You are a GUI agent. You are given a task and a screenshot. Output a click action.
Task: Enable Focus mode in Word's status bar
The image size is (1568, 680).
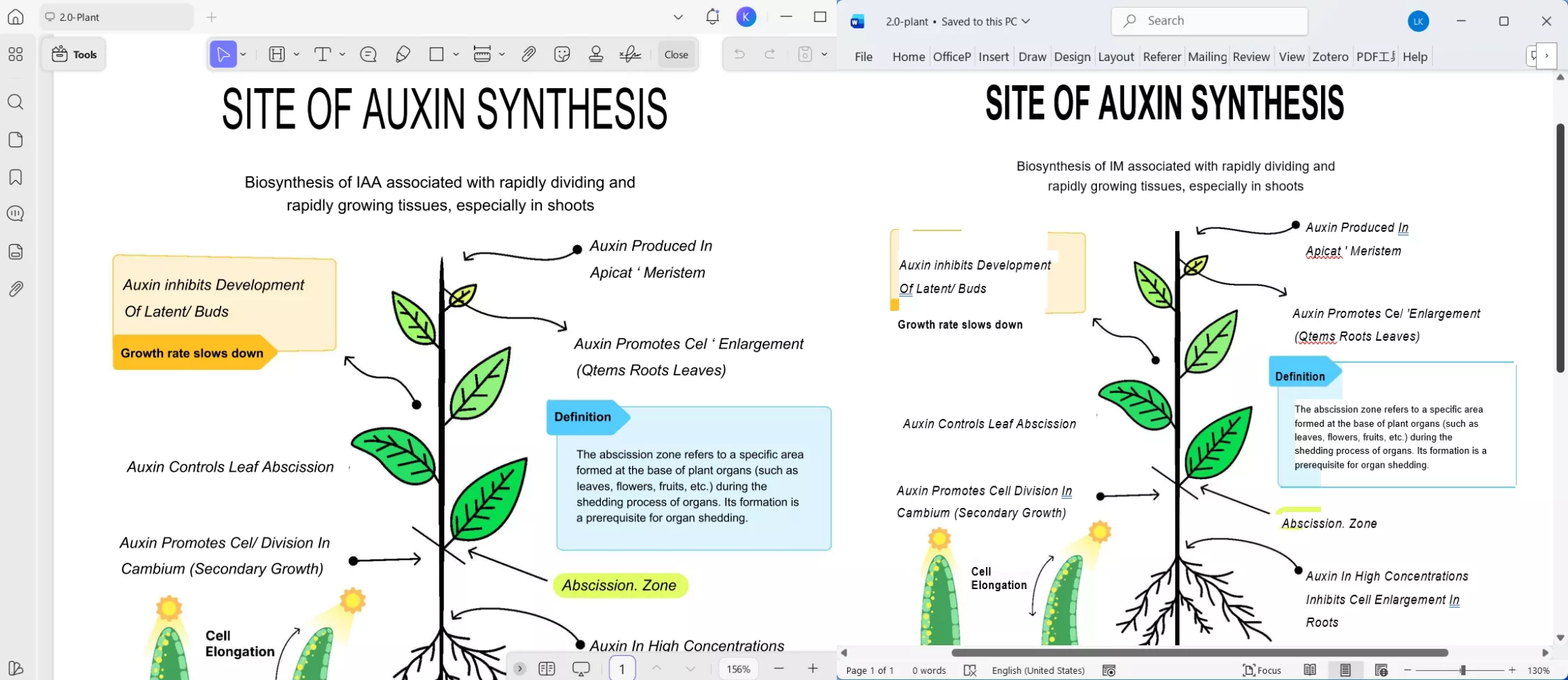[1263, 670]
